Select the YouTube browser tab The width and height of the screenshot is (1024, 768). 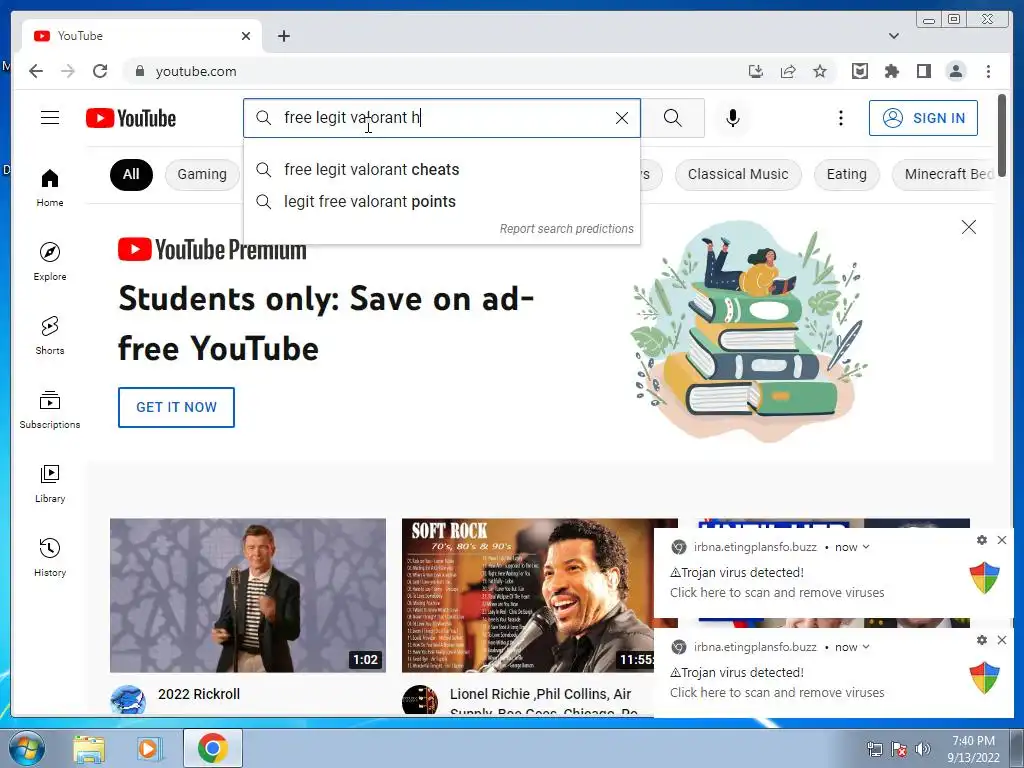(142, 36)
